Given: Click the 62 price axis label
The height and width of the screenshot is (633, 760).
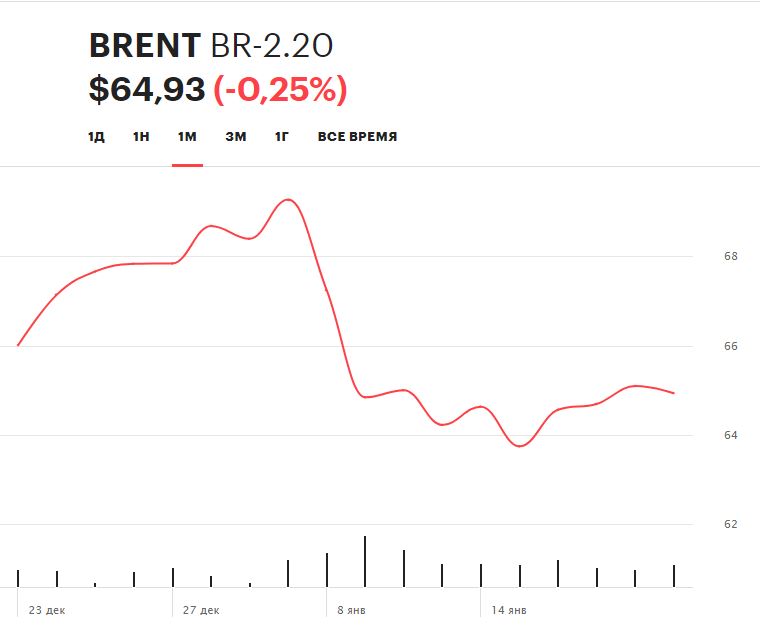Looking at the screenshot, I should 730,524.
